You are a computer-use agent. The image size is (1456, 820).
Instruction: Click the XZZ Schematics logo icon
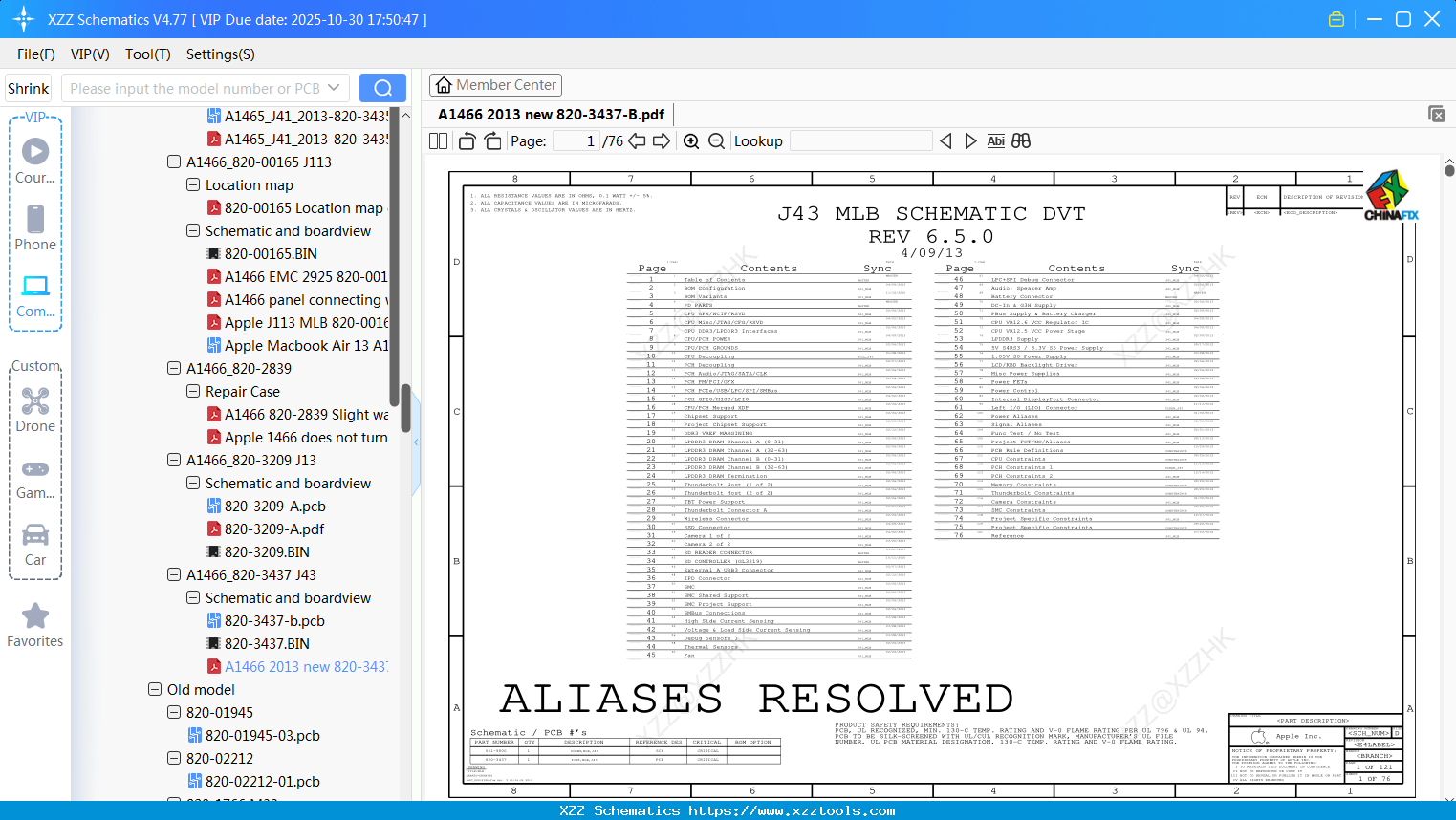coord(24,19)
